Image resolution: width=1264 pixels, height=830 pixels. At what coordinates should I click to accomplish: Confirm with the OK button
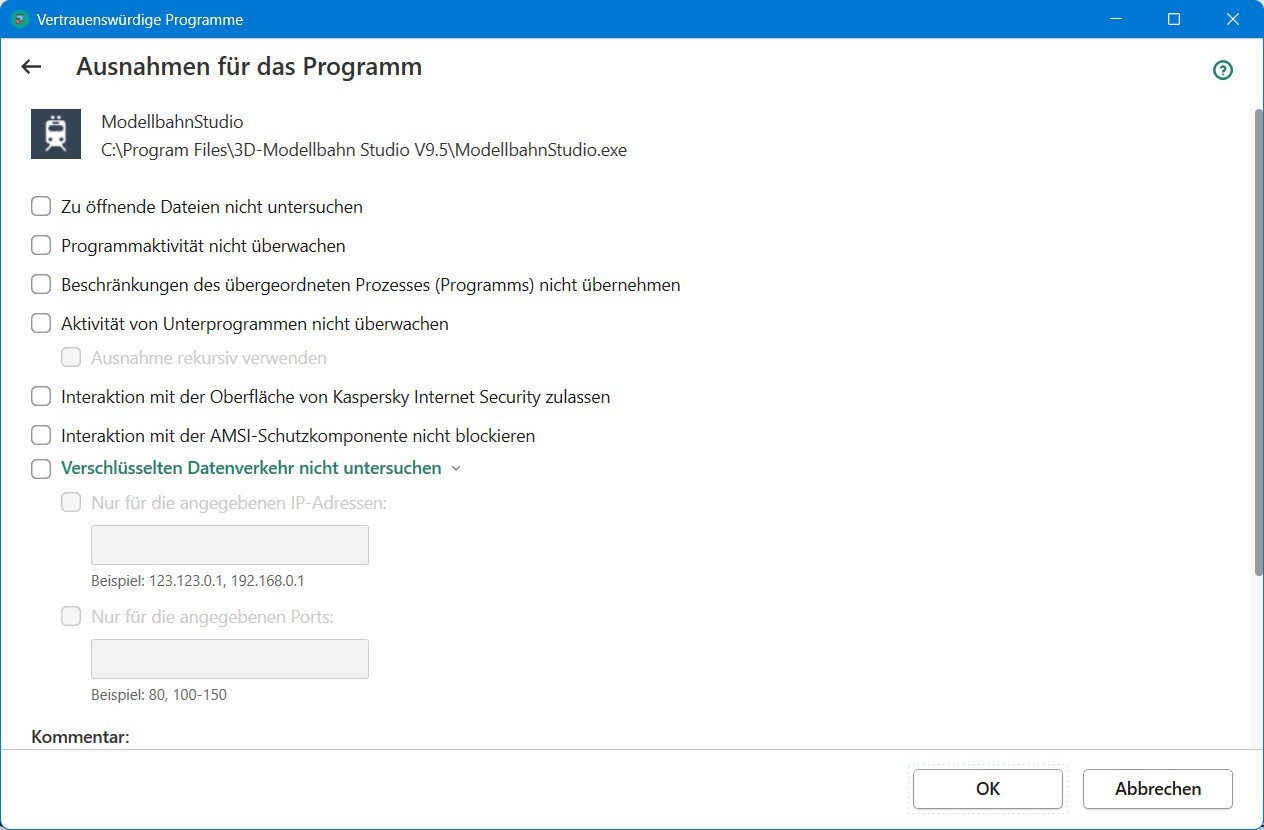(988, 789)
